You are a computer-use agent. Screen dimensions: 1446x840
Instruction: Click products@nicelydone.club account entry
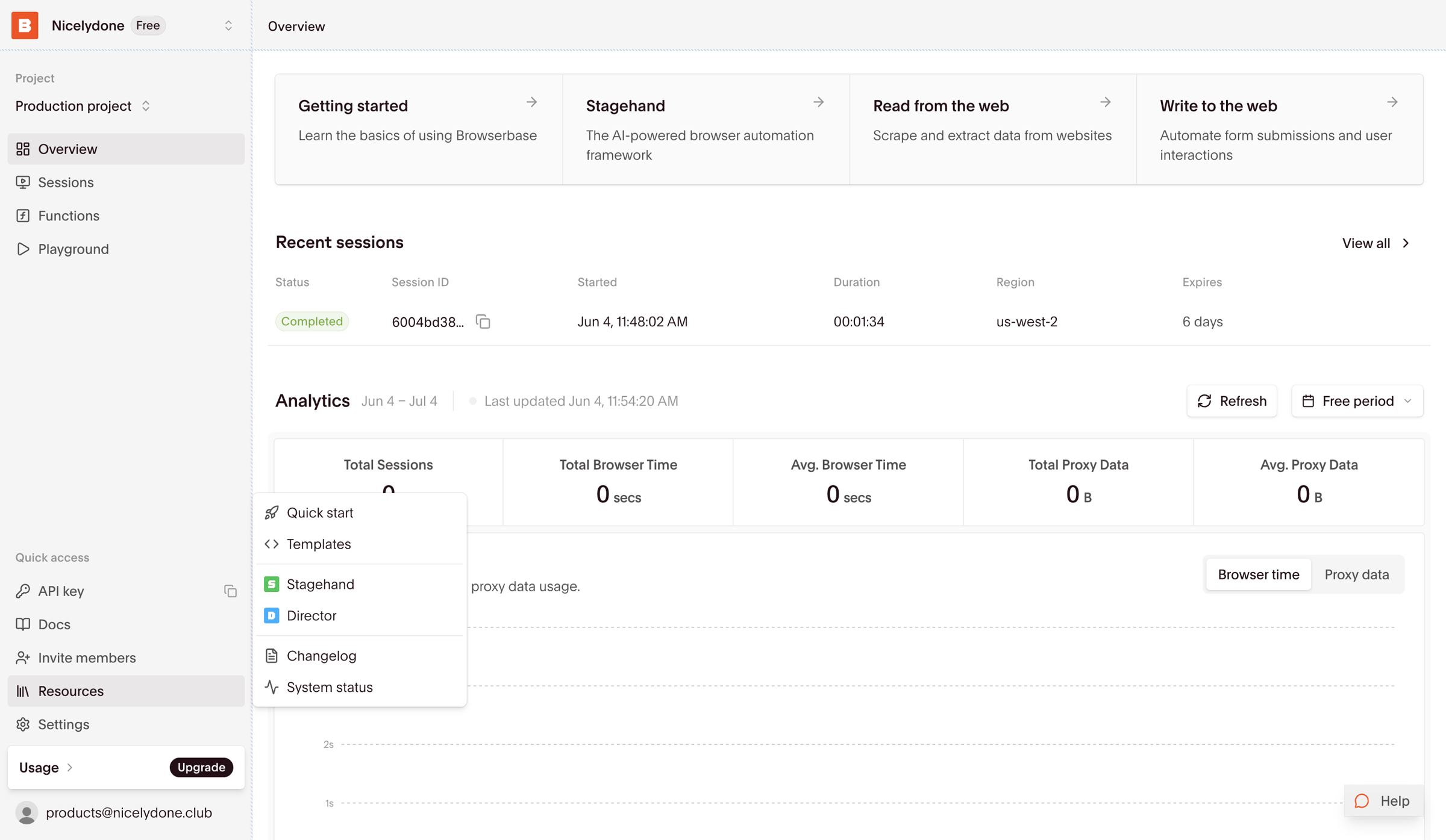[126, 812]
